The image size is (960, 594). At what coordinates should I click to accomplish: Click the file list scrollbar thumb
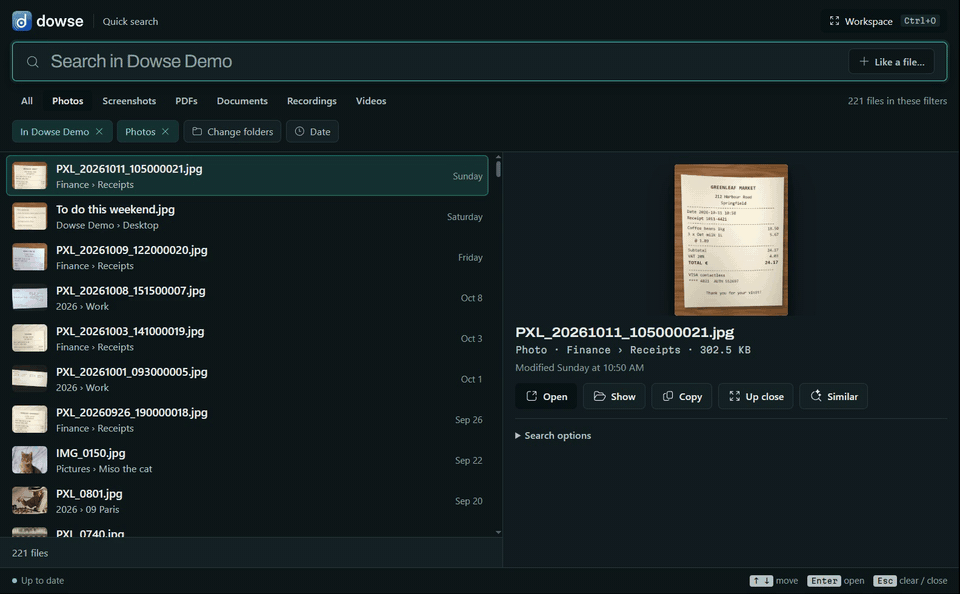coord(498,168)
